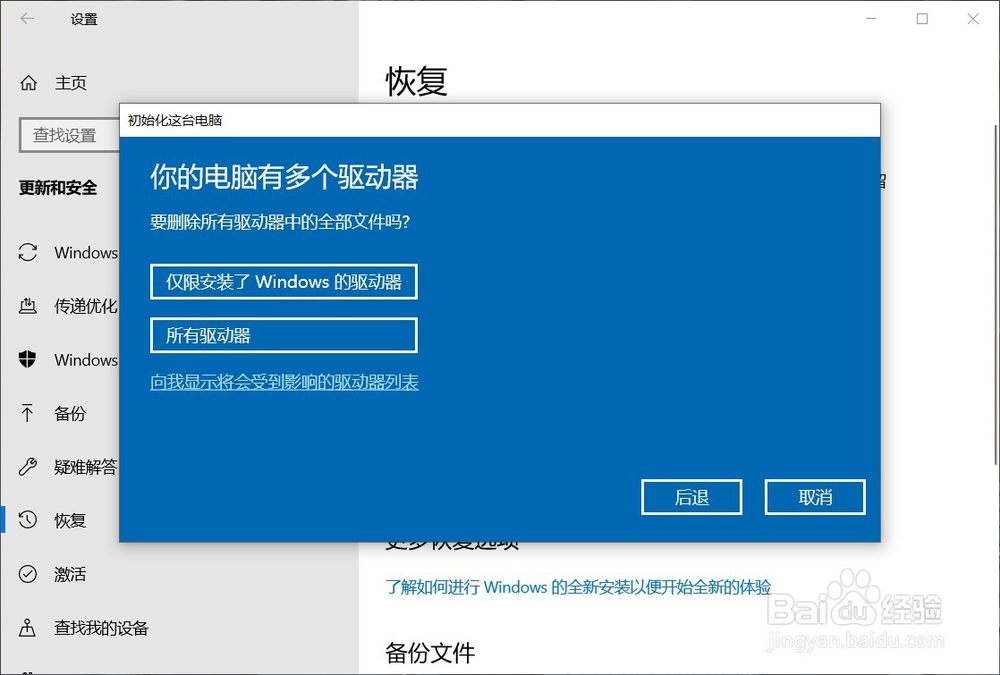Choose the 所有驱动器 option
Screen dimensions: 1000x675
point(284,335)
